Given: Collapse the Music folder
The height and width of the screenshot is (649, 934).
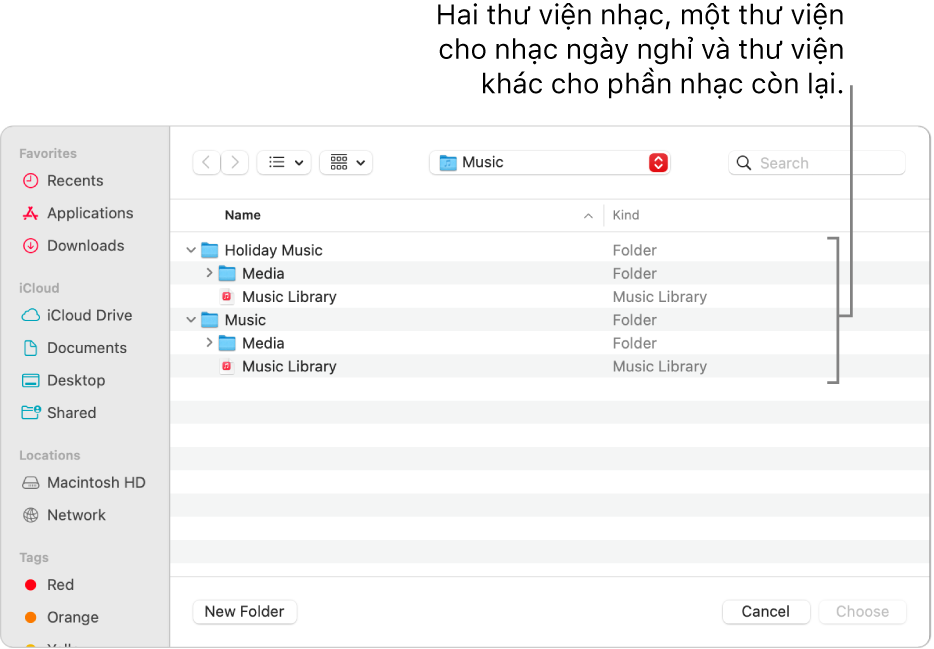Looking at the screenshot, I should (191, 320).
